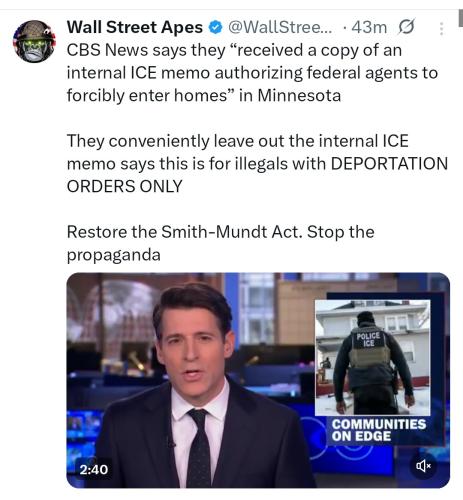Open the Grok explain-post icon

(x=406, y=27)
